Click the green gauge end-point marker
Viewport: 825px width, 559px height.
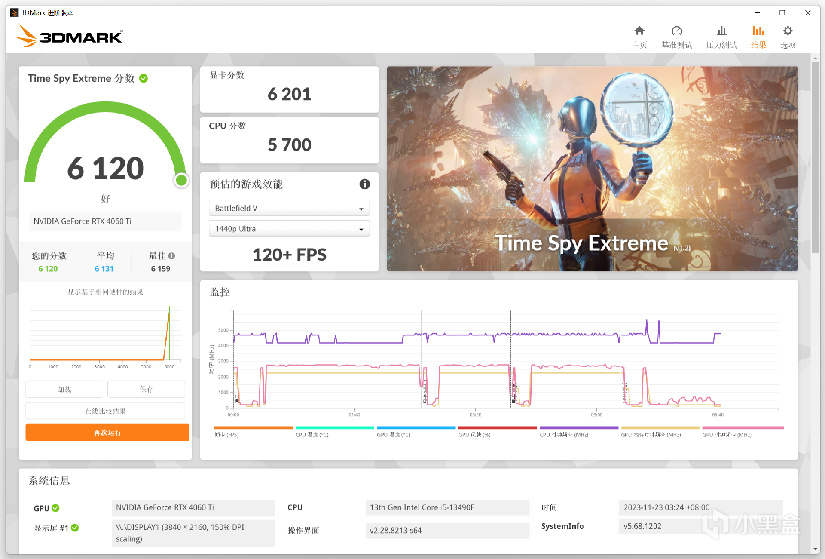point(182,181)
